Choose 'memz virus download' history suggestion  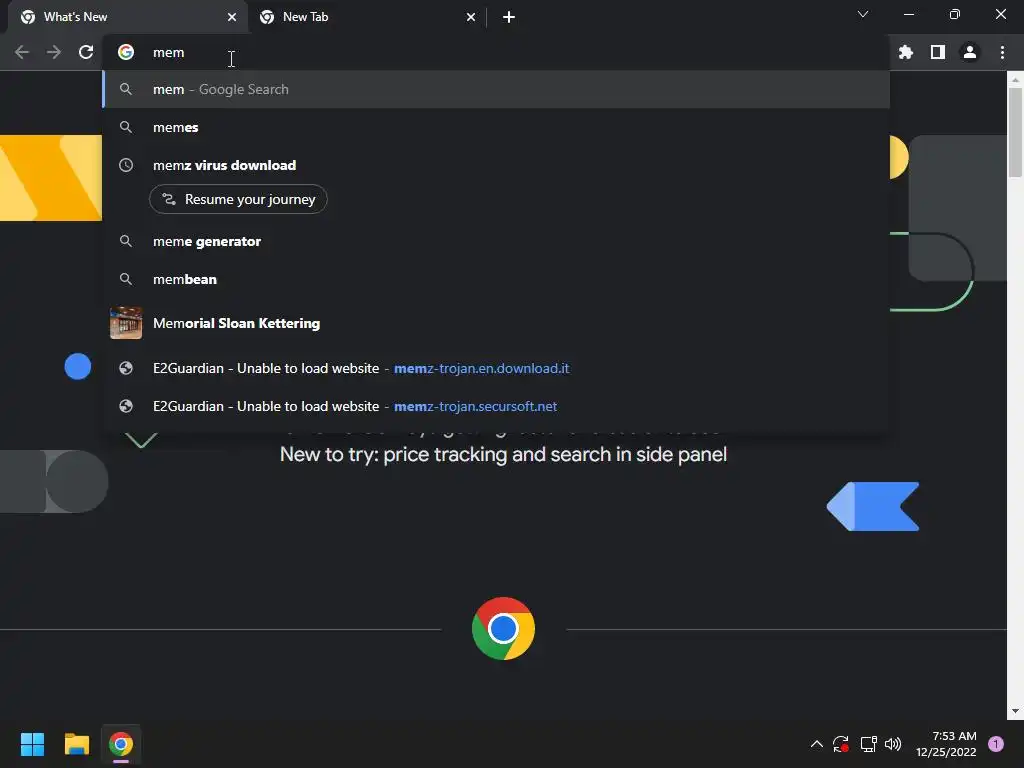[x=496, y=165]
